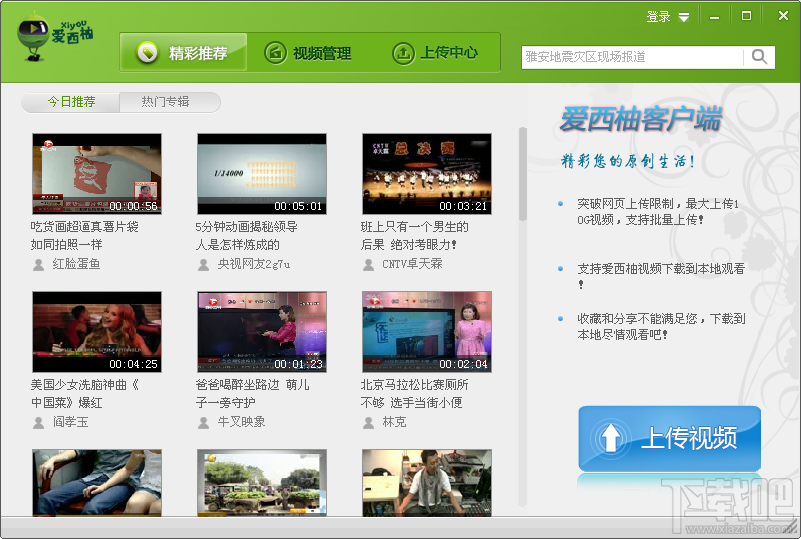Click uploader name 央视网友2g7u
Image resolution: width=801 pixels, height=539 pixels.
(254, 264)
